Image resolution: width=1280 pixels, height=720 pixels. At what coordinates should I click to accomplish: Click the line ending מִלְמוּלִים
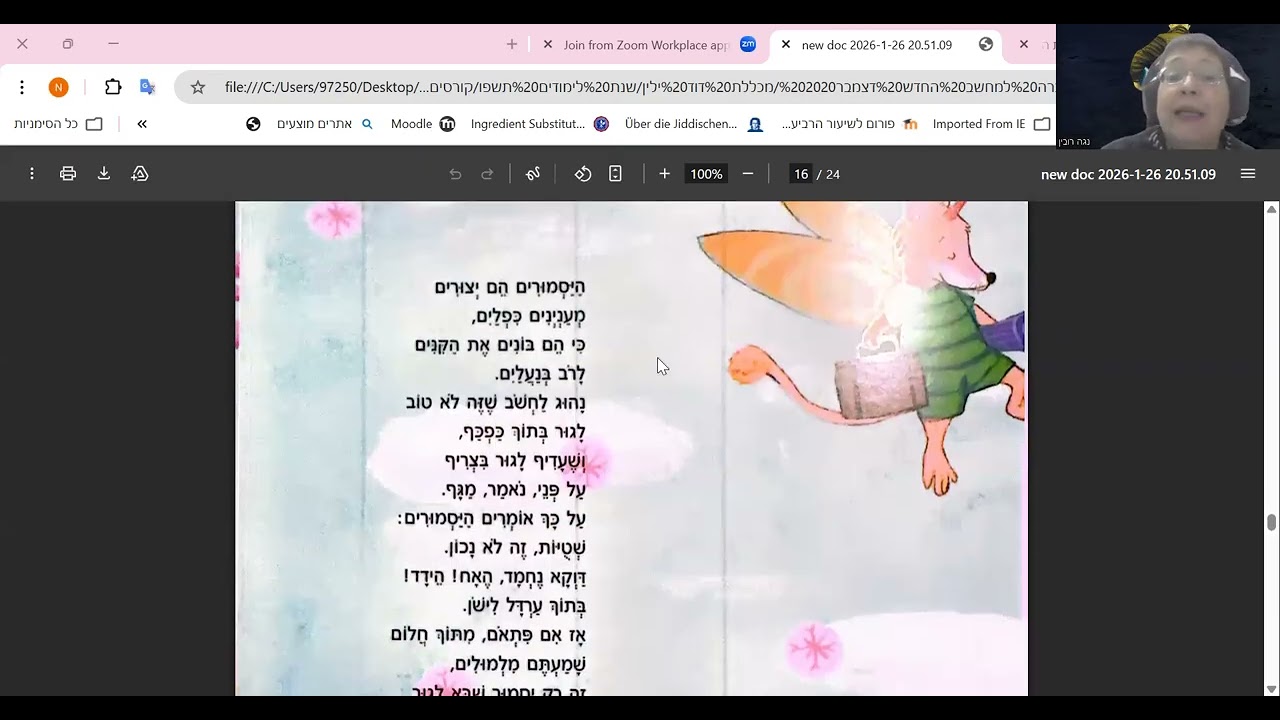point(518,664)
